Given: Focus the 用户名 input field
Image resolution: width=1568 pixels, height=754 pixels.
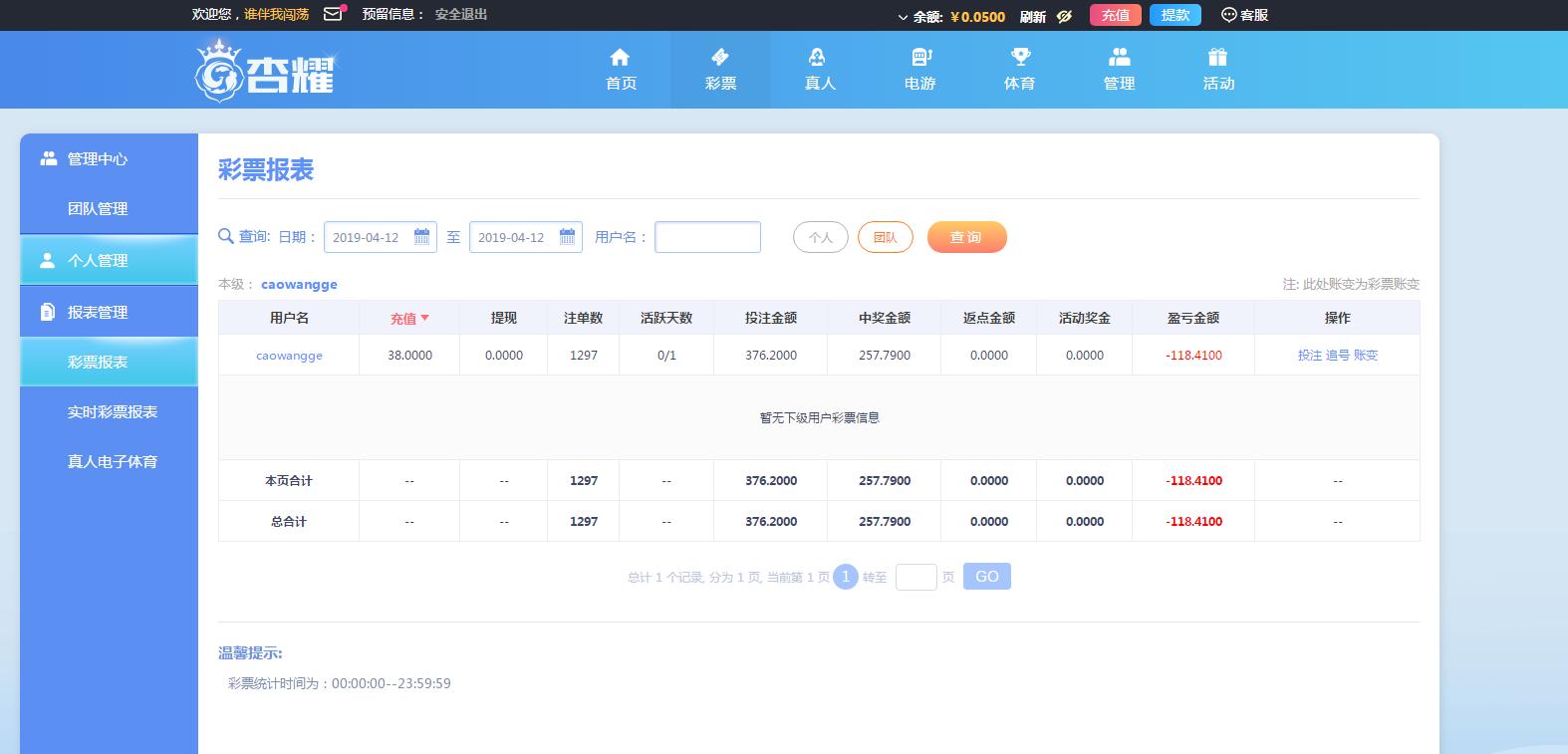Looking at the screenshot, I should (x=707, y=237).
